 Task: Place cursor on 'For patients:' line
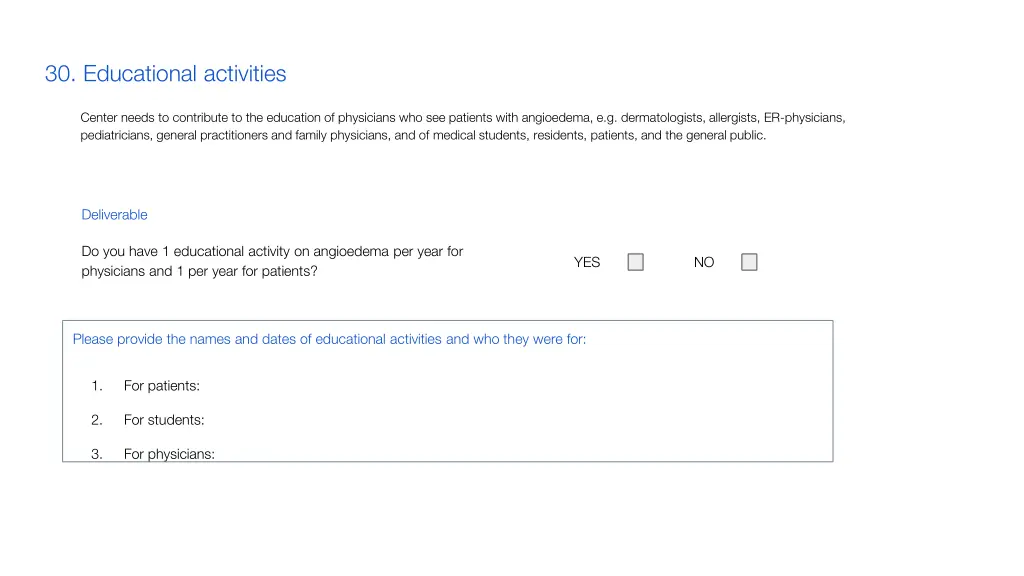pos(162,386)
